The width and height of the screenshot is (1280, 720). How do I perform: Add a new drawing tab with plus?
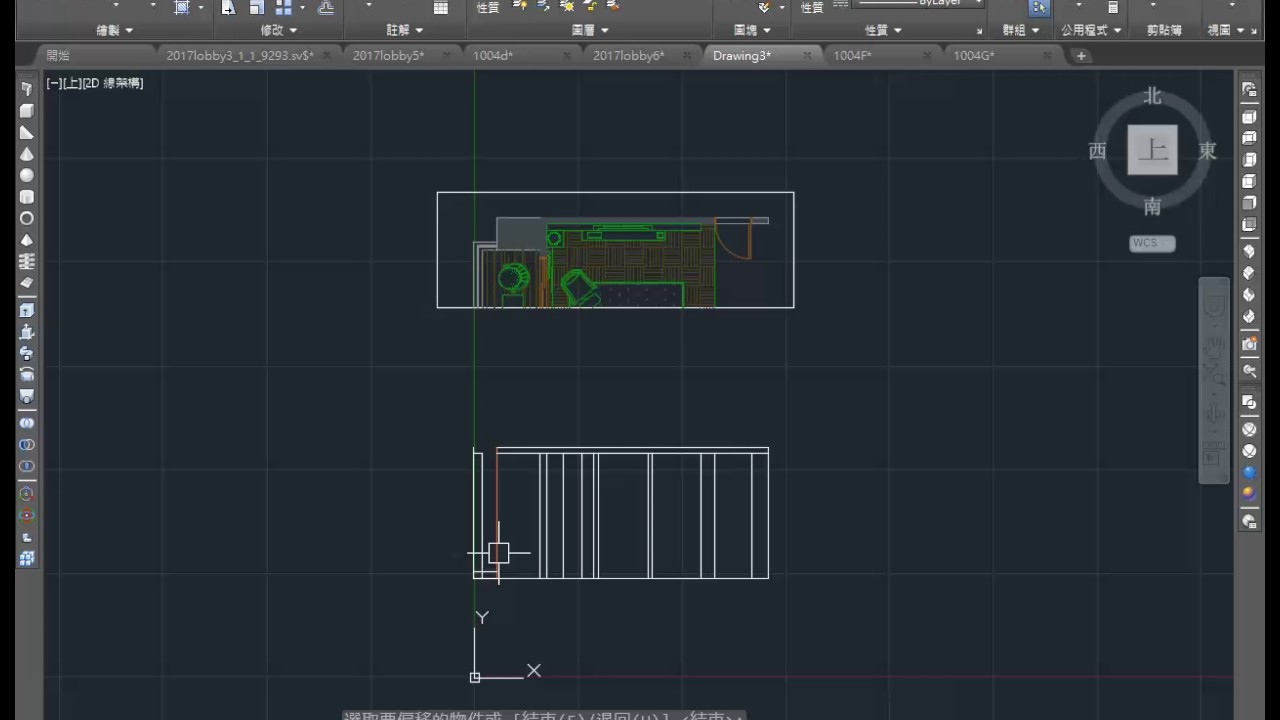pos(1081,56)
